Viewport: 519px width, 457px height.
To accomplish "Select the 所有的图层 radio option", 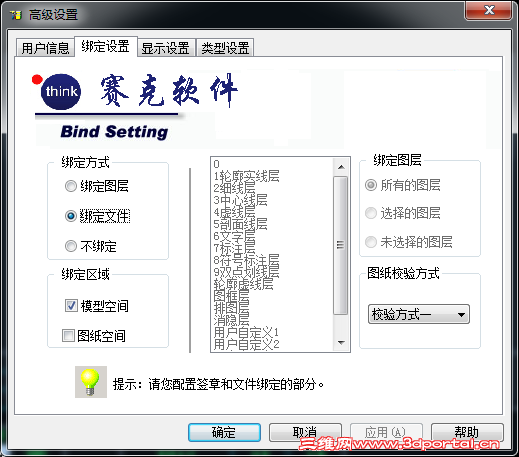I will (403, 185).
